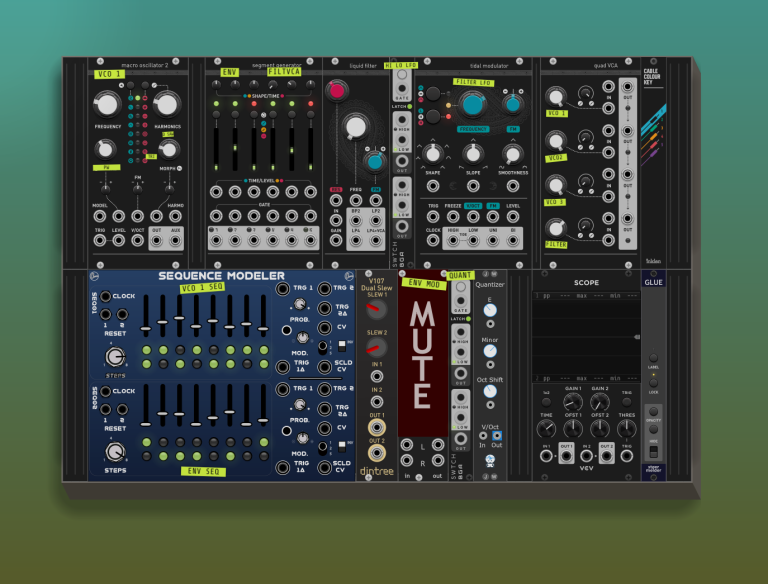Flip the HIDE switch on the Glue module
This screenshot has height=584, width=768.
[x=653, y=451]
